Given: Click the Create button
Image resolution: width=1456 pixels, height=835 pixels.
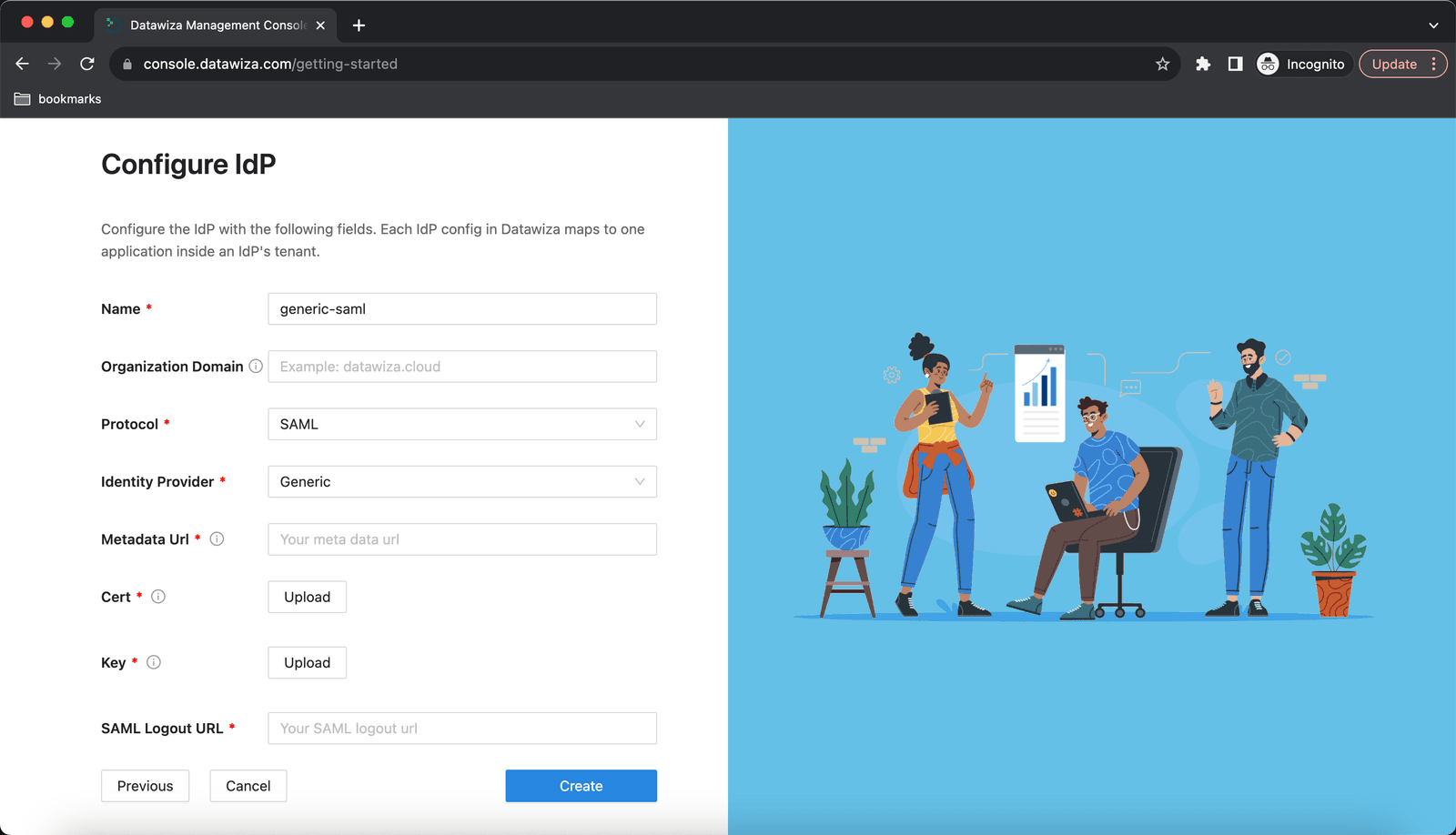Looking at the screenshot, I should pyautogui.click(x=581, y=786).
